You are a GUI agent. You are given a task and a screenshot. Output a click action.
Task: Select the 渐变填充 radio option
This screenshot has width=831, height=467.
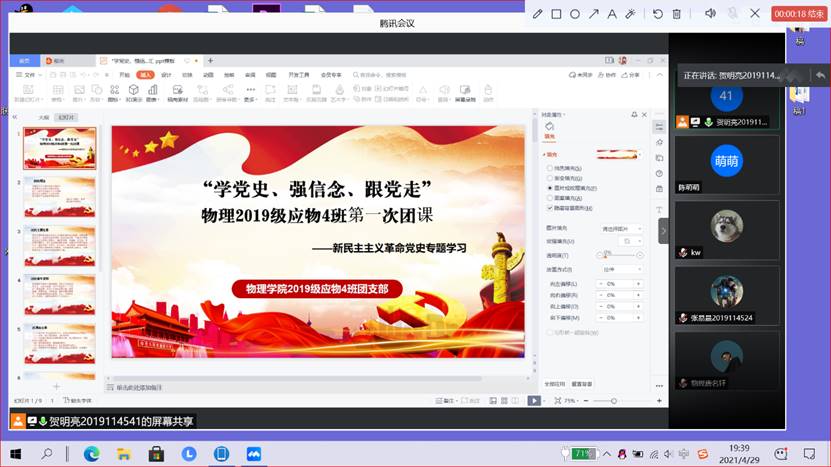549,178
